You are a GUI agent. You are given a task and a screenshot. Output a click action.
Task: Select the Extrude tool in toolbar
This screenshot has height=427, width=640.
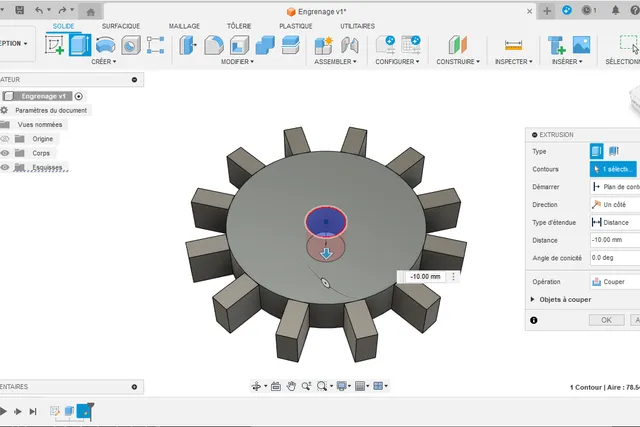point(80,45)
